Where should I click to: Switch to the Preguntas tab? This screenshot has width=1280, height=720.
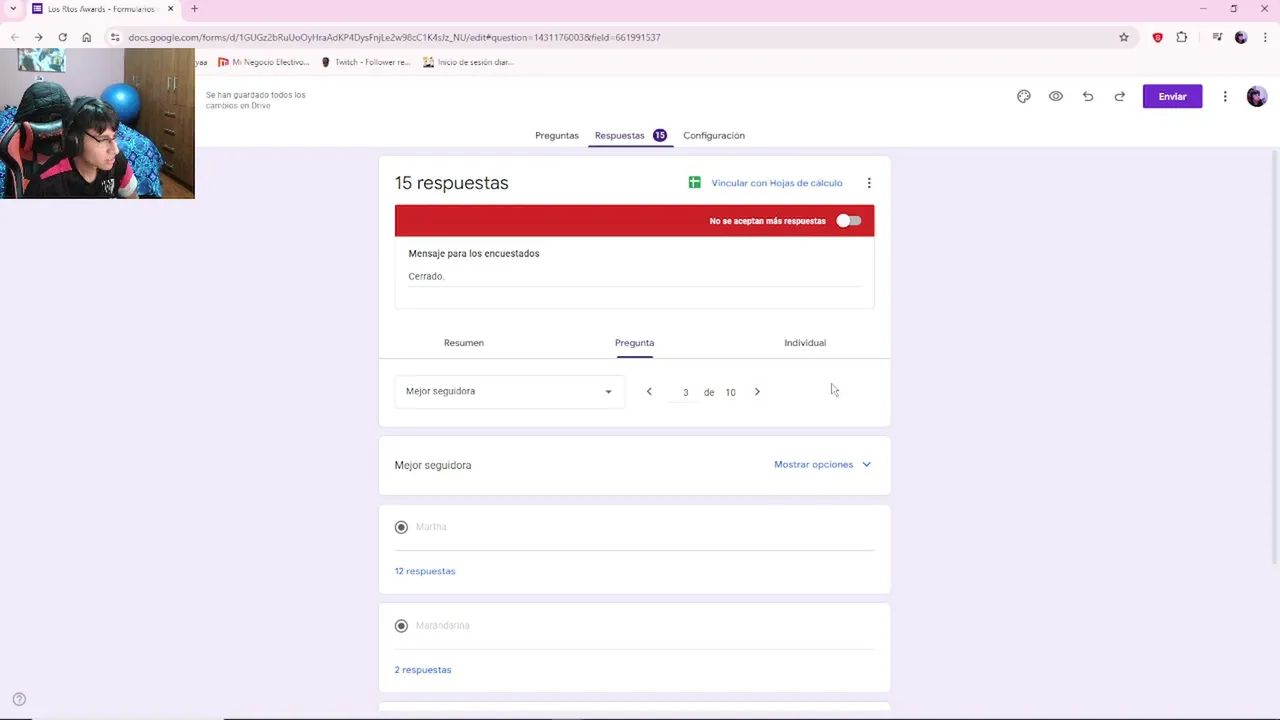557,135
